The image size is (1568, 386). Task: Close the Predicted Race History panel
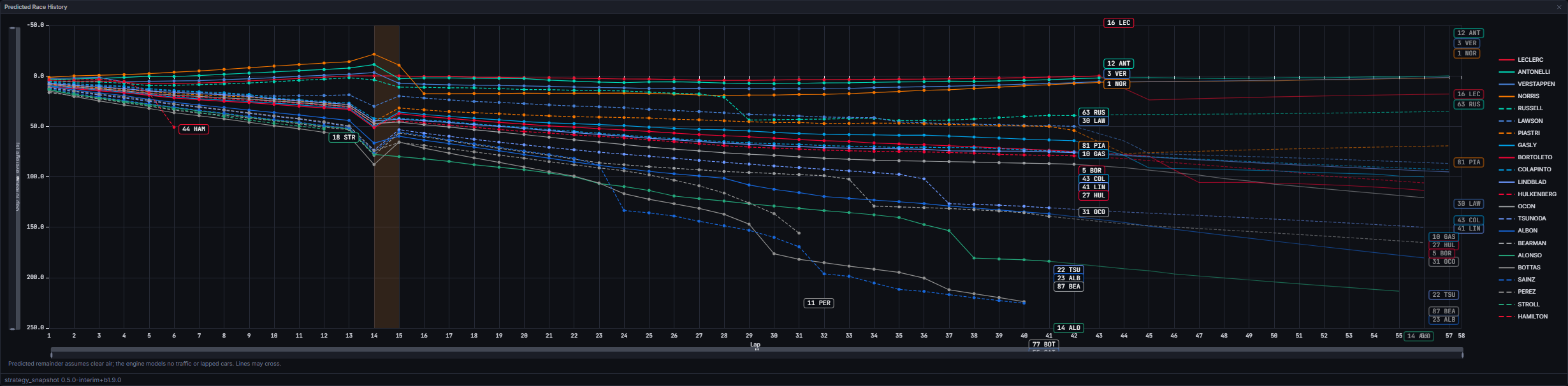[x=1559, y=7]
